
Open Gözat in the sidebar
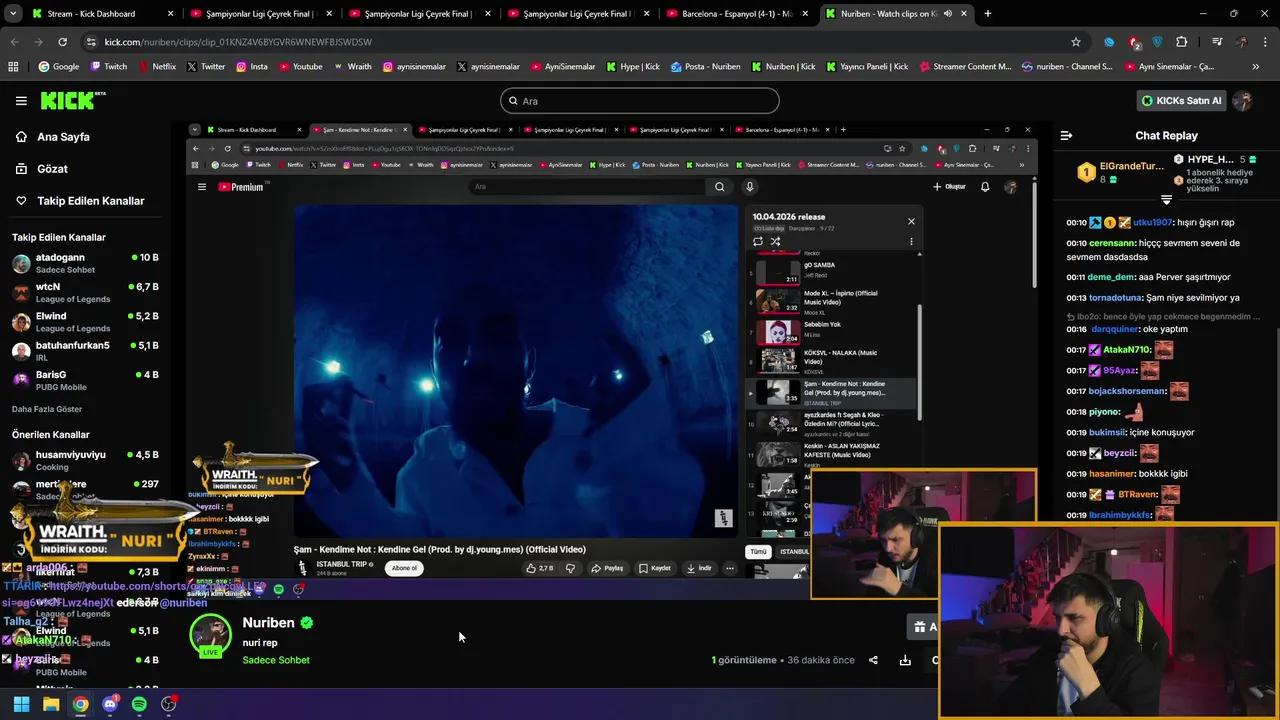pyautogui.click(x=52, y=169)
